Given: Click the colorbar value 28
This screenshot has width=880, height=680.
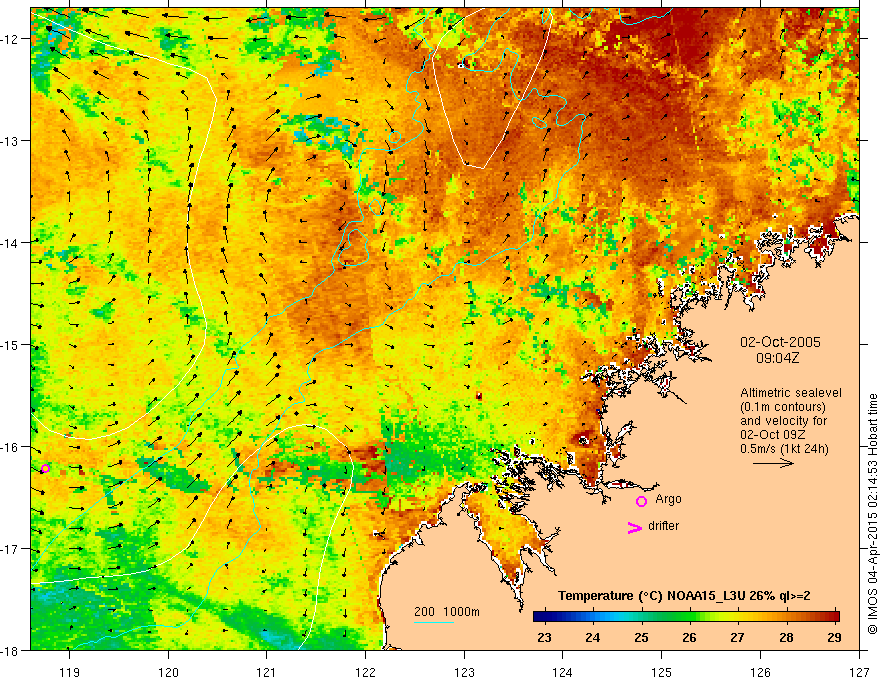Looking at the screenshot, I should click(x=786, y=637).
